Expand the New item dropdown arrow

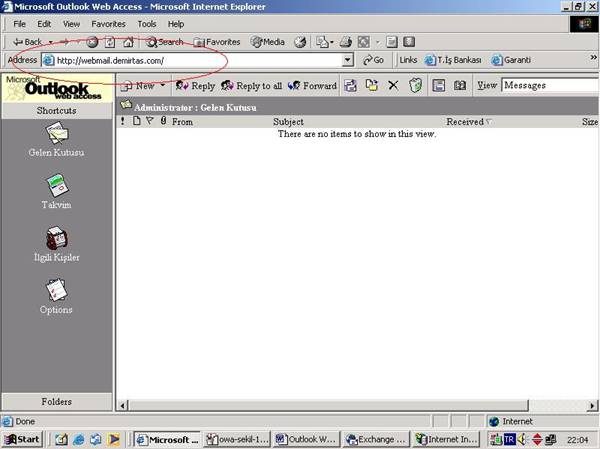click(163, 85)
